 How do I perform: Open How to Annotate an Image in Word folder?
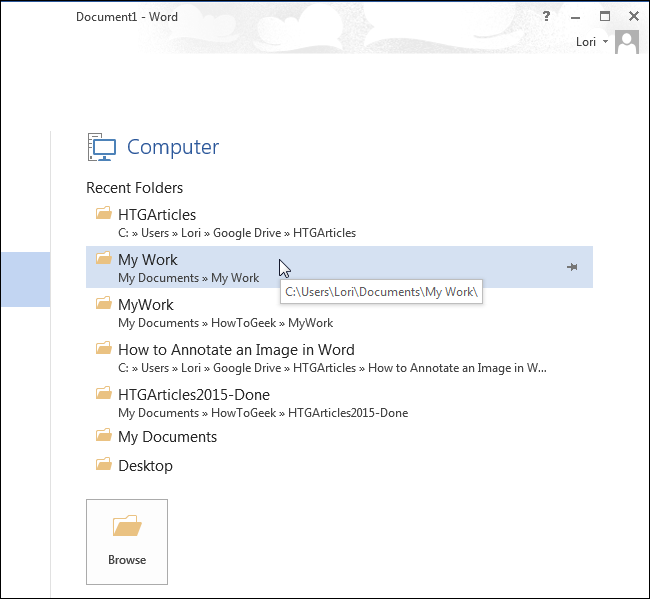point(236,350)
